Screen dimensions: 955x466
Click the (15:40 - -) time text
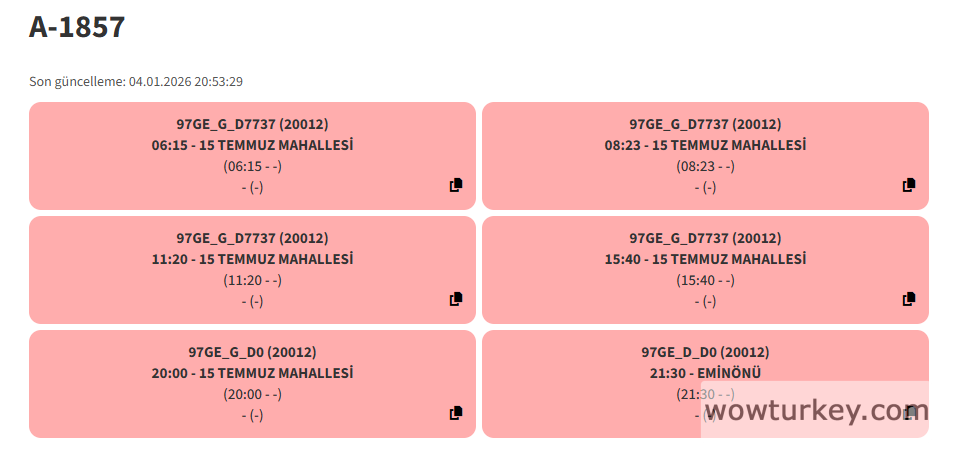pyautogui.click(x=705, y=280)
